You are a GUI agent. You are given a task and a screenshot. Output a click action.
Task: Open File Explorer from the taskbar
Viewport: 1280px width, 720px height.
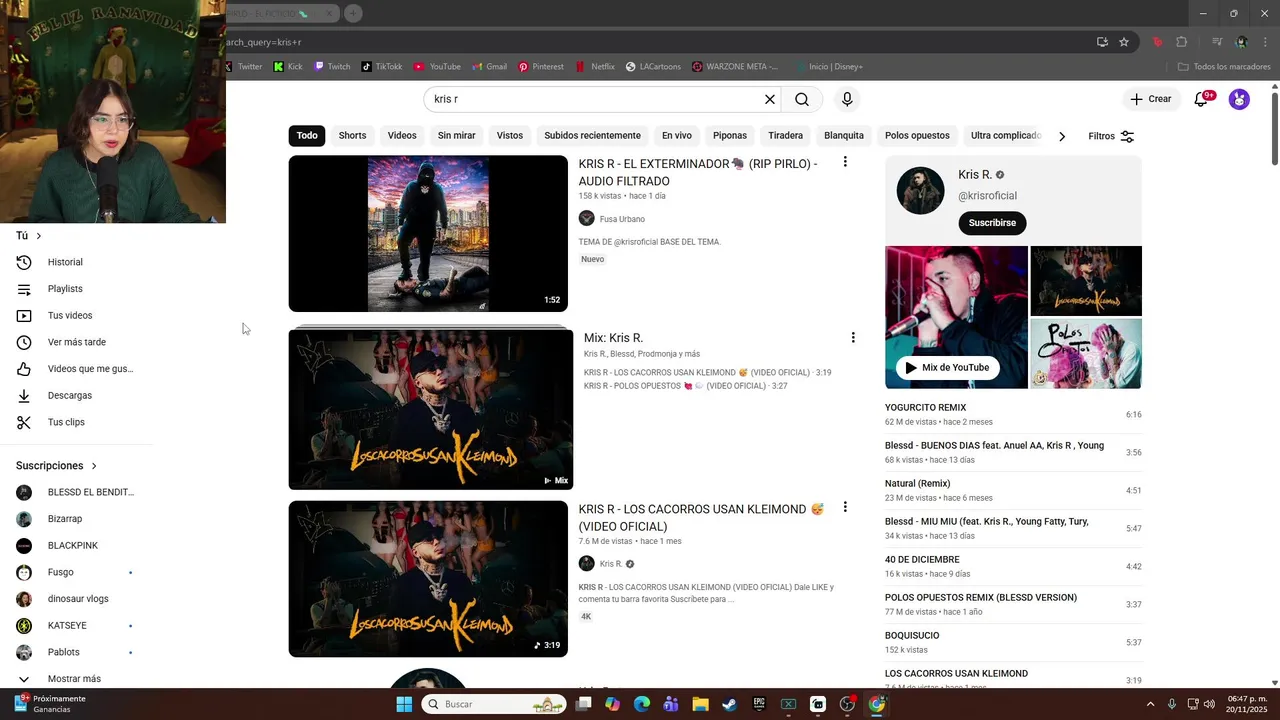(700, 704)
